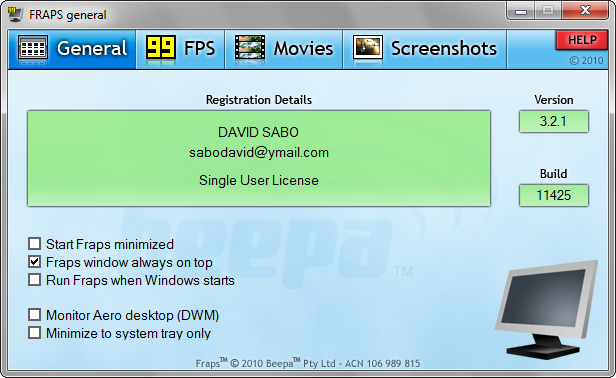Enable Run Fraps when Windows starts
616x378 pixels.
click(35, 280)
